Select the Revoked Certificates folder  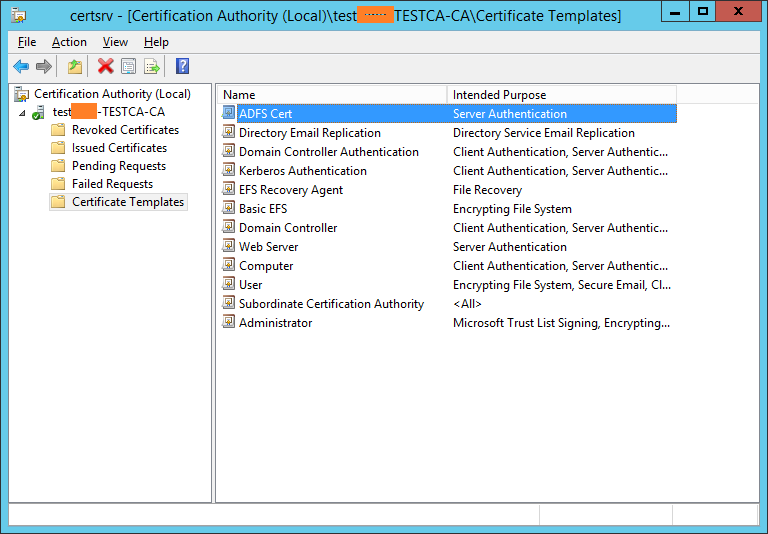click(x=125, y=130)
